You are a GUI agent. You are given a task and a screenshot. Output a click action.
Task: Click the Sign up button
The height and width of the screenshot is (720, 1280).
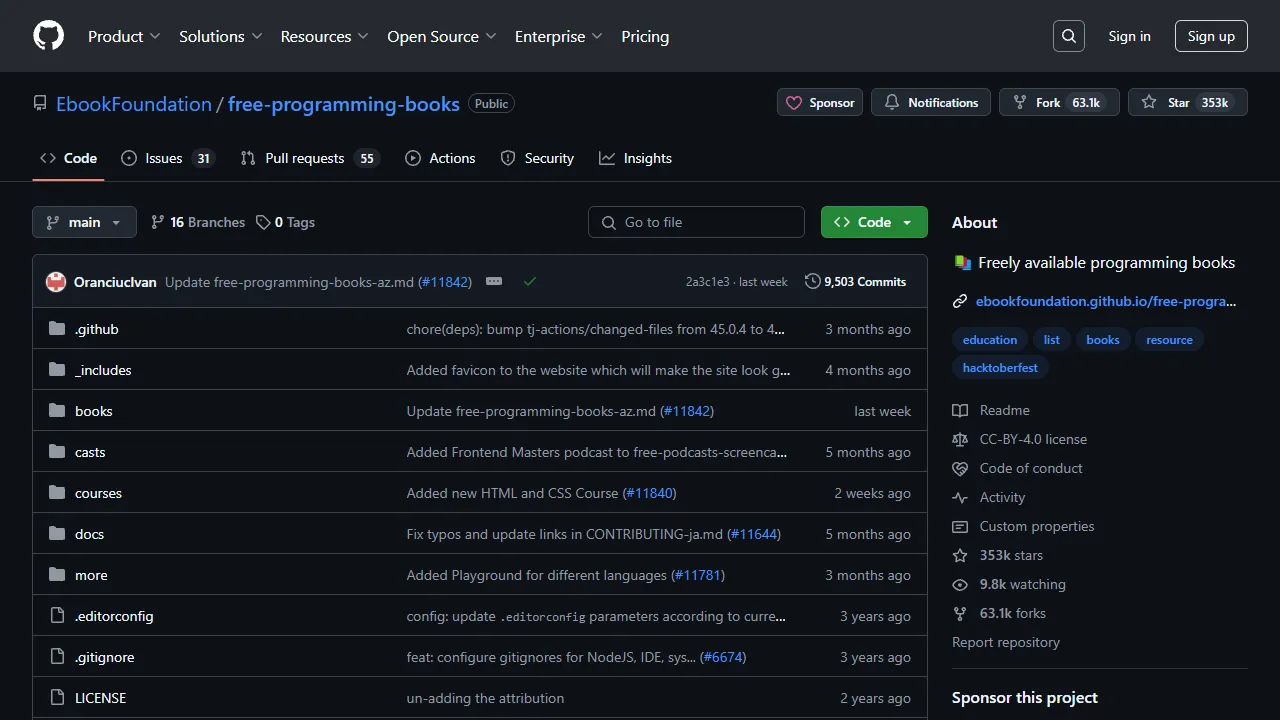1211,36
